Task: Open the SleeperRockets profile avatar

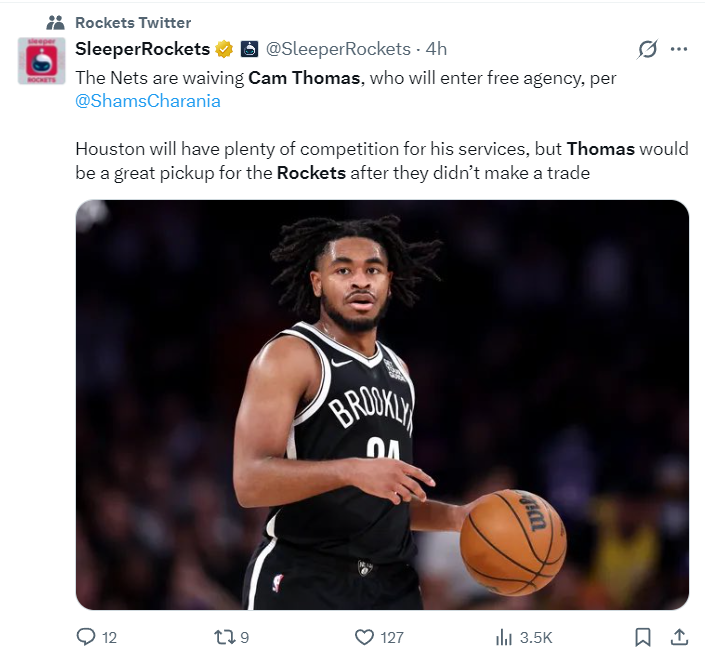Action: coord(42,61)
